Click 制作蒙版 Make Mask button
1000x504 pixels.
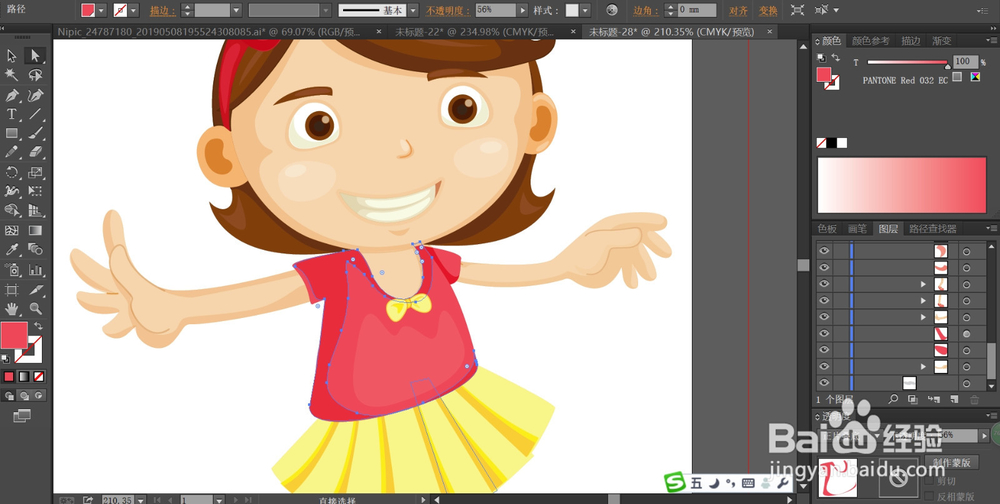coord(952,463)
